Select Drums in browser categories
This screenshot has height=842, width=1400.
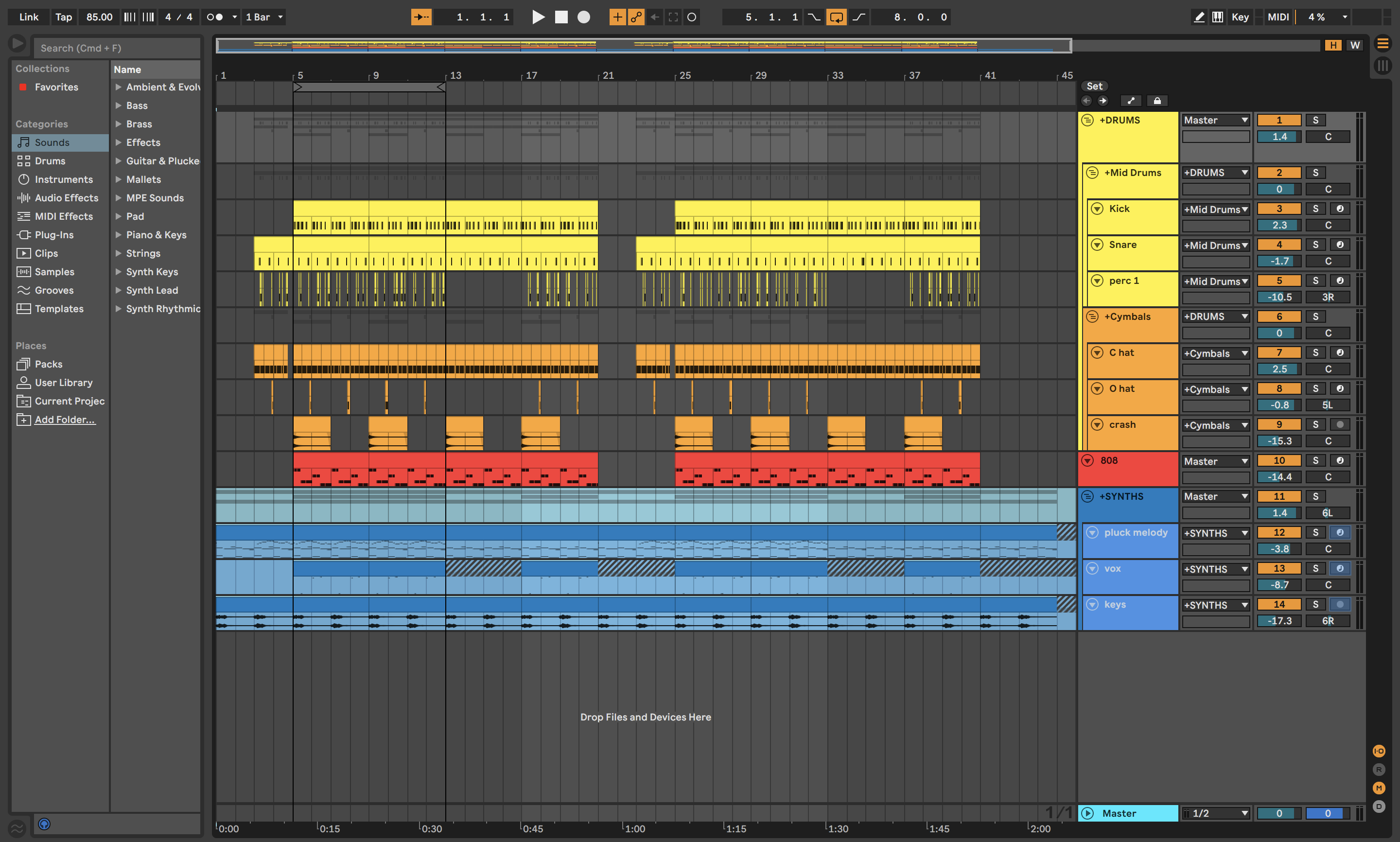[50, 161]
